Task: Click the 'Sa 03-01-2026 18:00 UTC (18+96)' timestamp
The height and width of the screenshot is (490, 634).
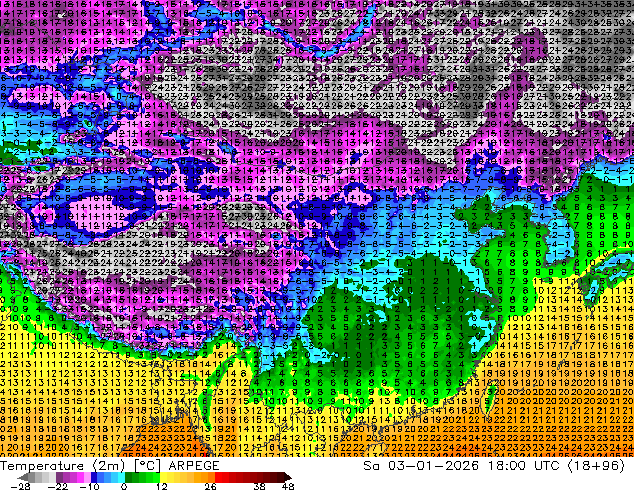Action: [494, 465]
